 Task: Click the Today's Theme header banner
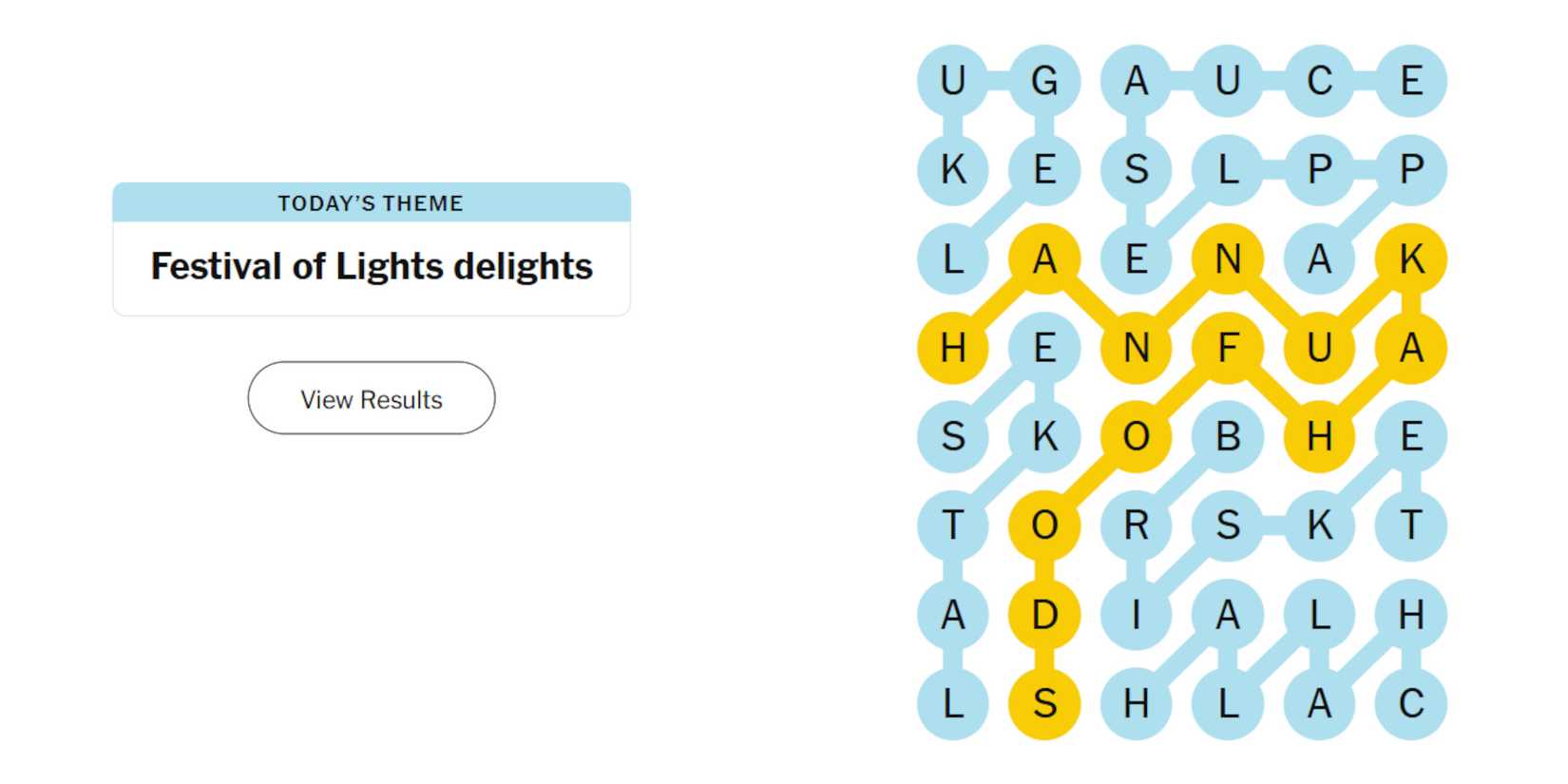click(x=371, y=201)
